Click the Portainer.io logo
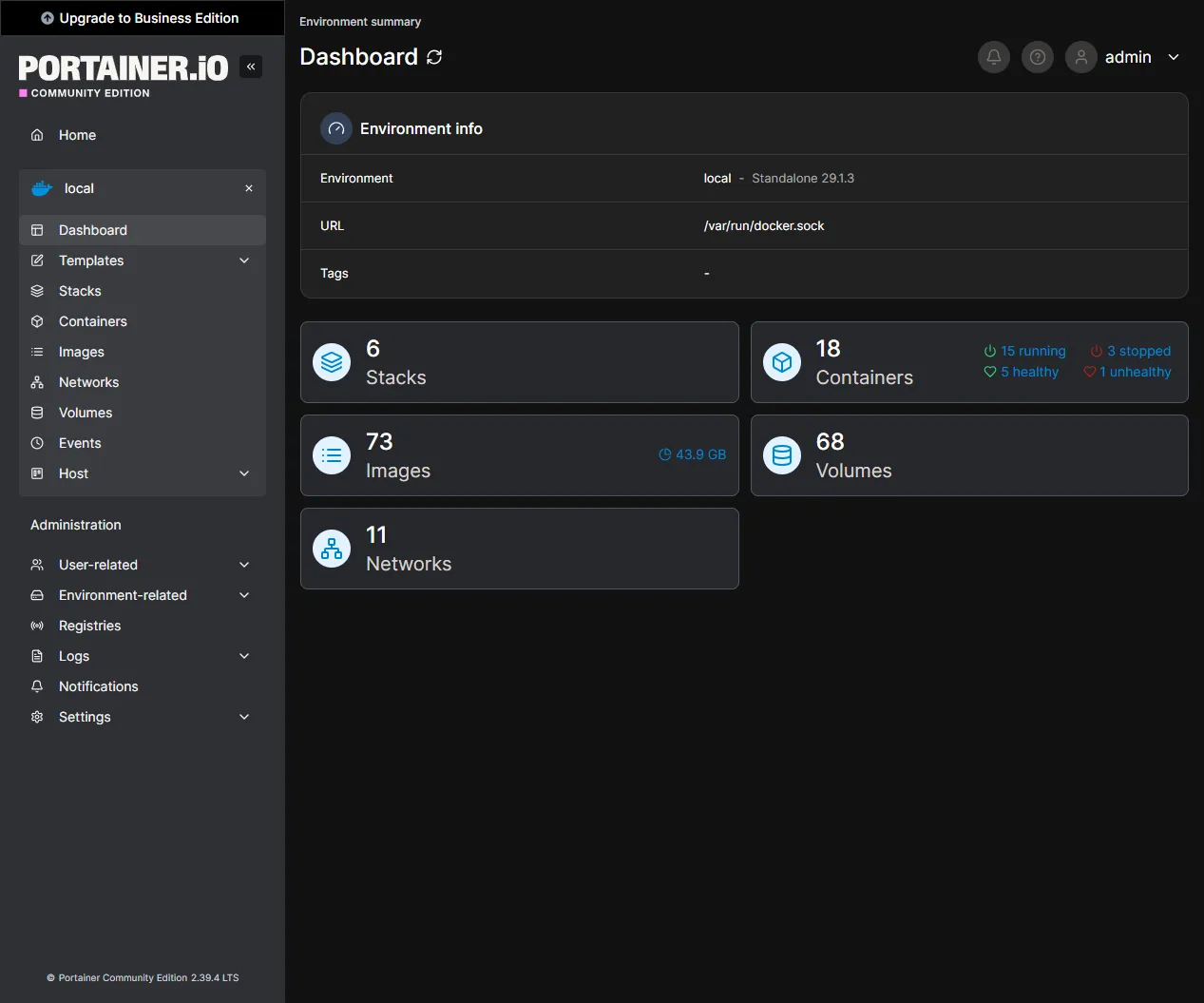 pos(124,75)
